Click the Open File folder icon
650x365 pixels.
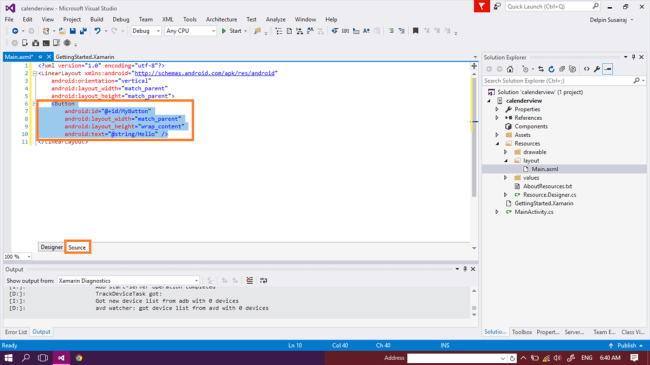(x=62, y=31)
